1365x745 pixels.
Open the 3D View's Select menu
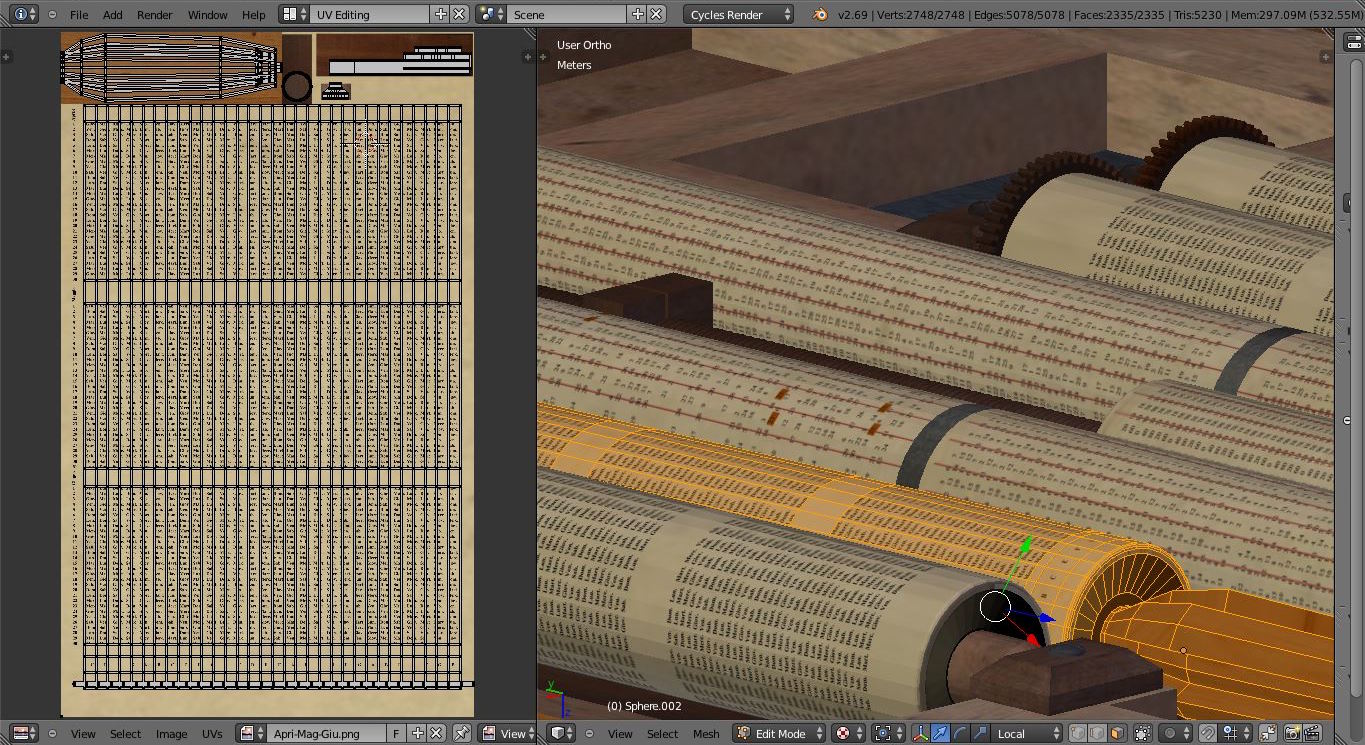[x=662, y=733]
